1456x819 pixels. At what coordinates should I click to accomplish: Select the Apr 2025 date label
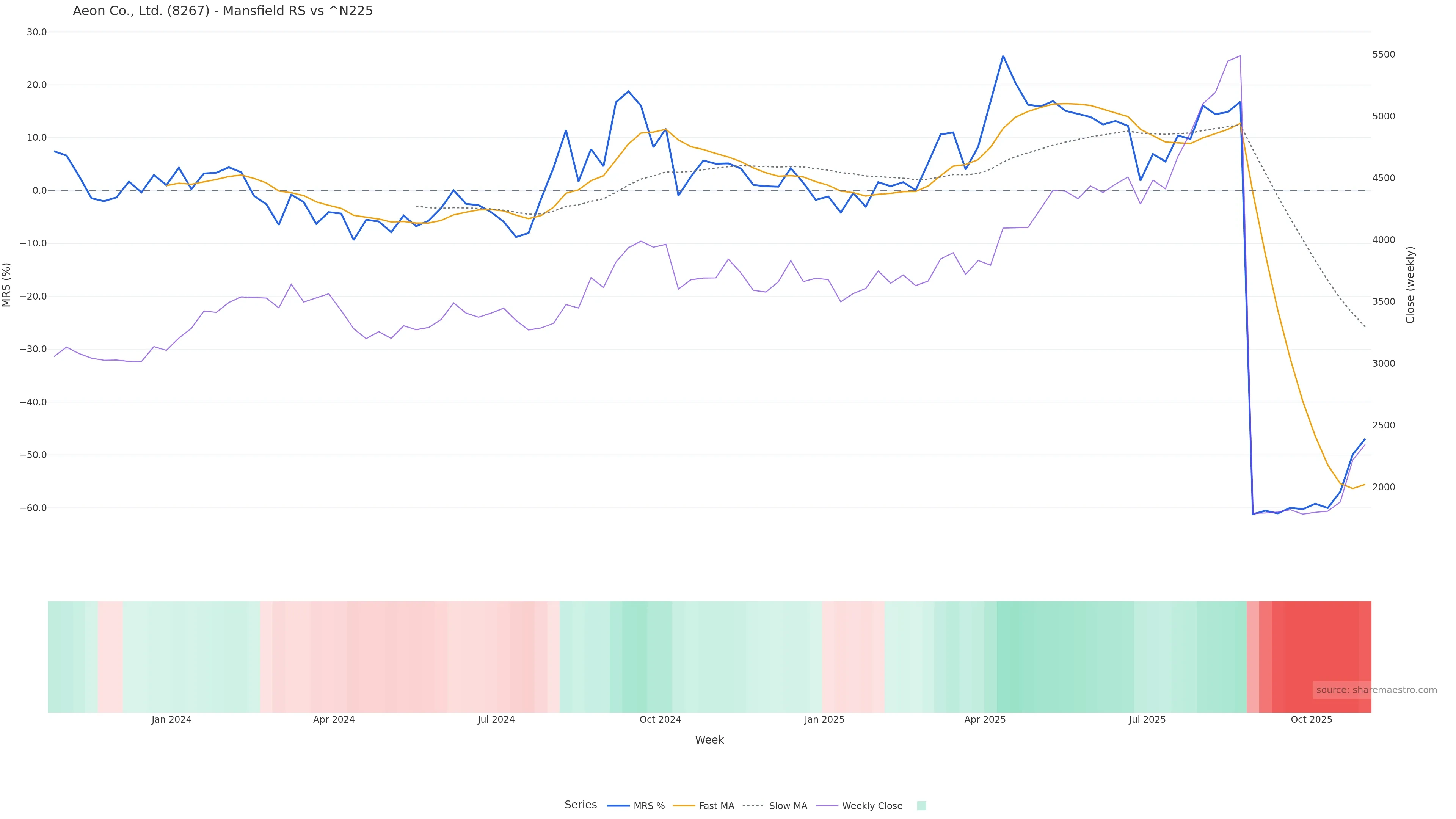click(x=985, y=720)
